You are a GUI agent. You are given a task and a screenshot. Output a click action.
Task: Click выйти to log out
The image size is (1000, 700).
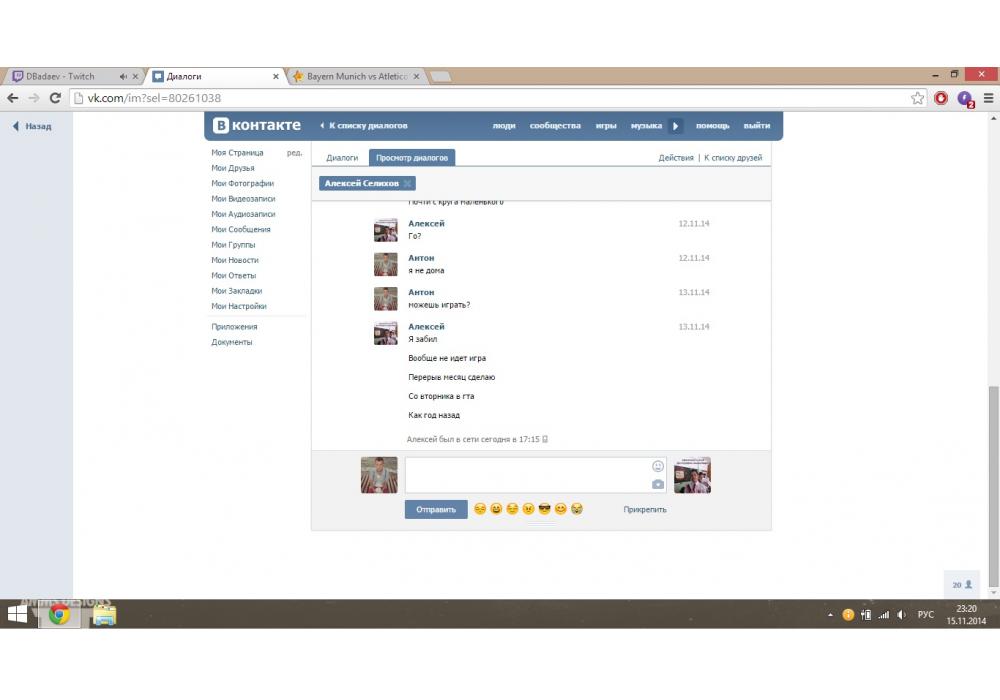(756, 126)
